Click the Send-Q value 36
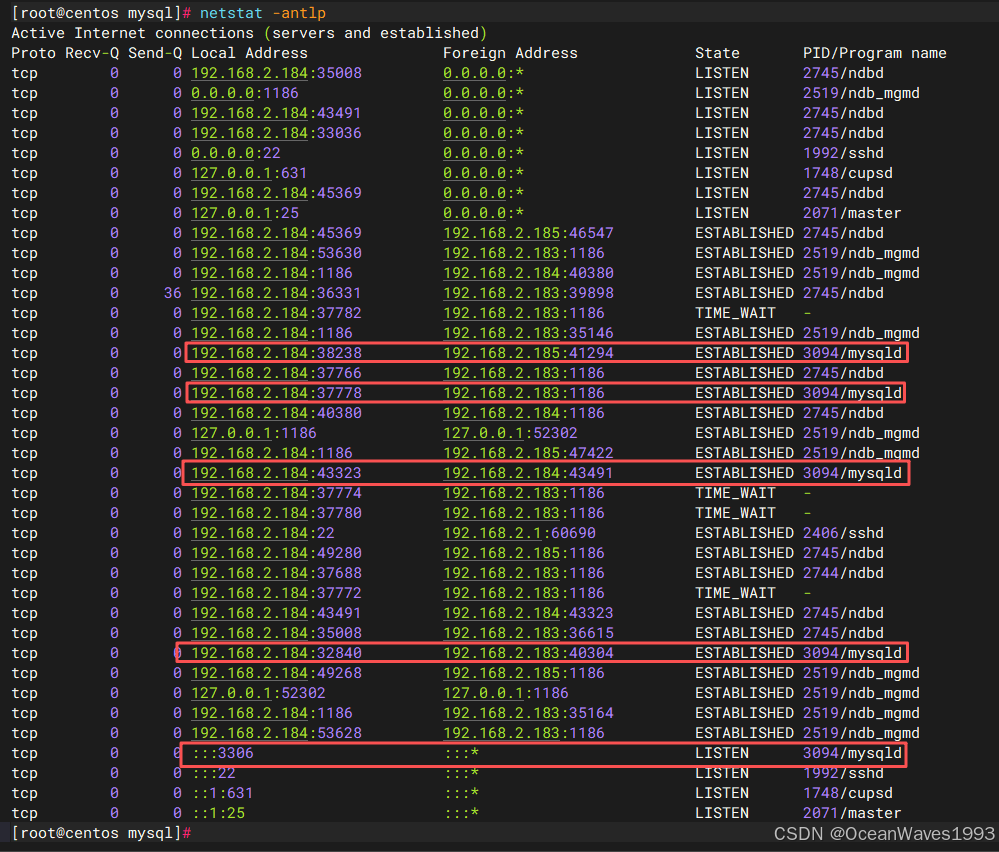This screenshot has height=852, width=999. 173,293
